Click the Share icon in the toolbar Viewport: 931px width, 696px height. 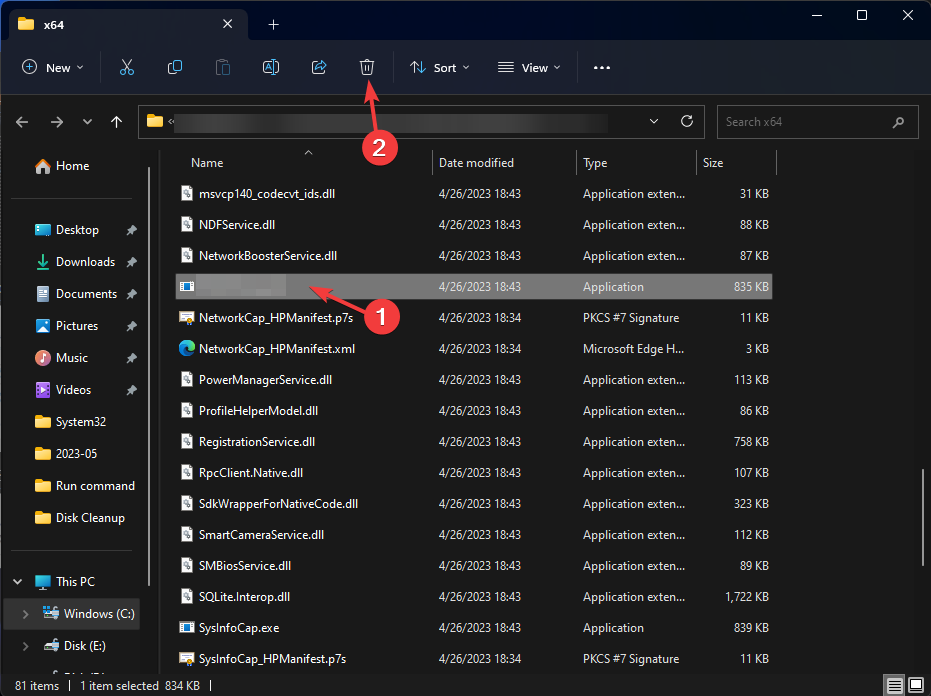coord(318,67)
